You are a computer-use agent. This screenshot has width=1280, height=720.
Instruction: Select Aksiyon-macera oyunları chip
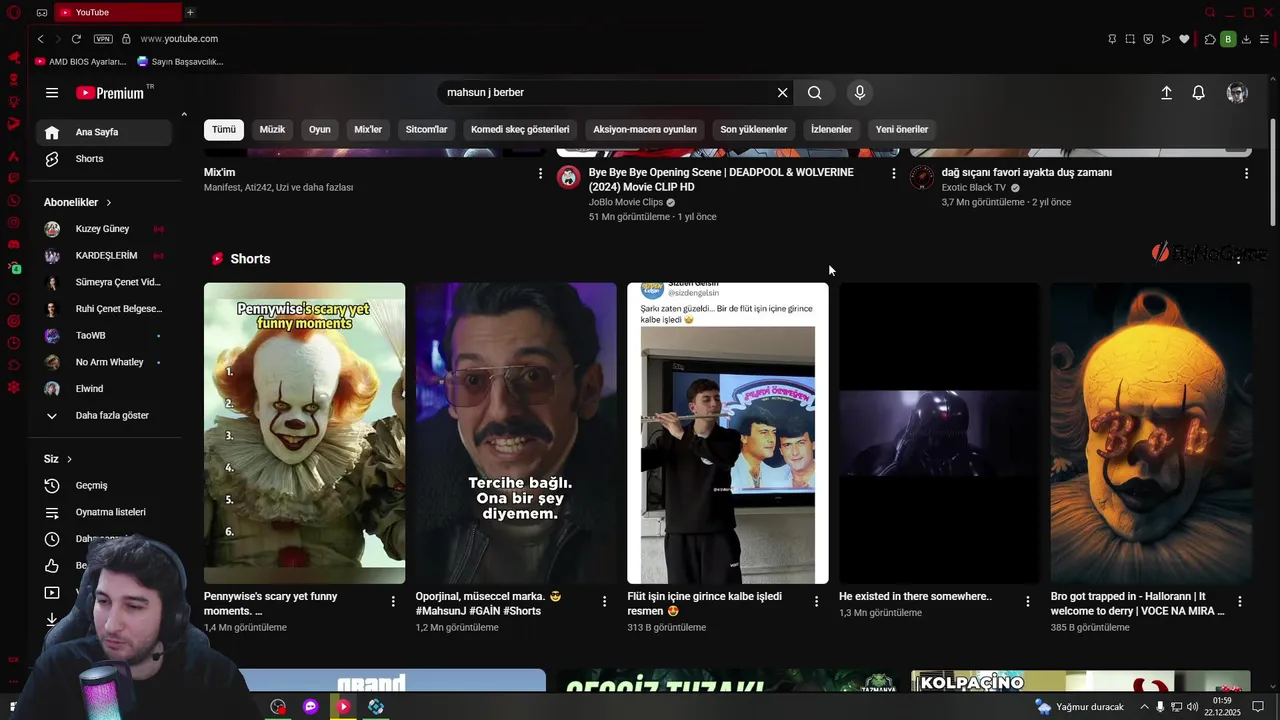pos(645,129)
